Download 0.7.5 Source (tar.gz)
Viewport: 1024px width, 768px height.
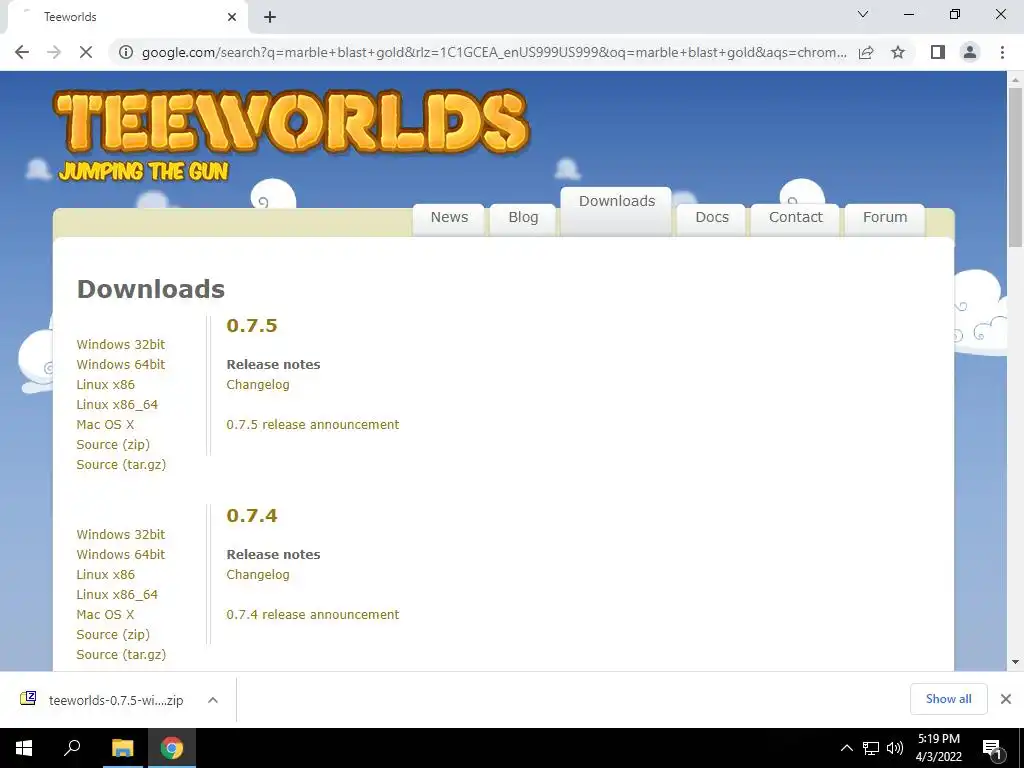[121, 464]
